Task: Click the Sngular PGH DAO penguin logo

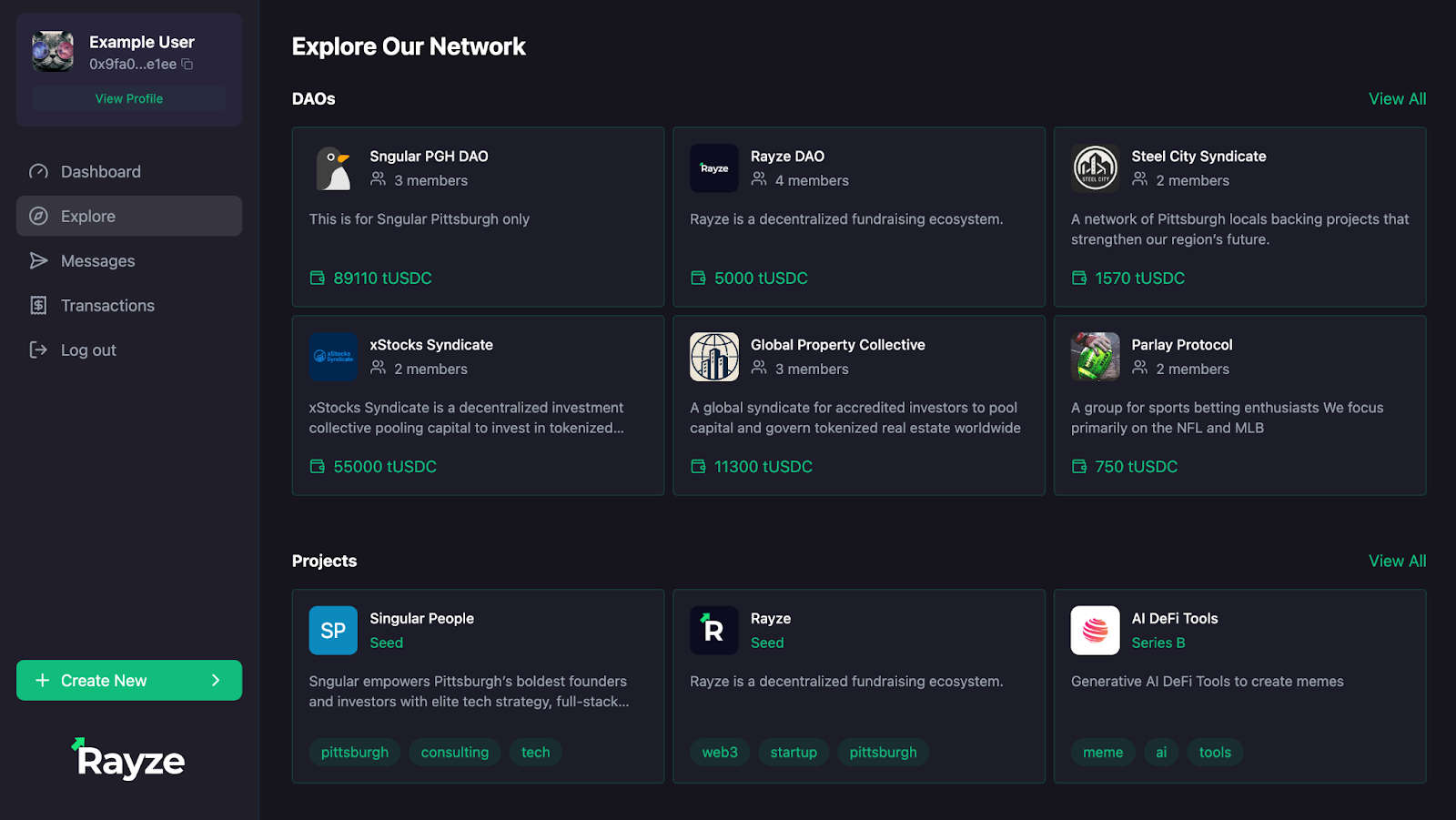Action: pyautogui.click(x=333, y=168)
